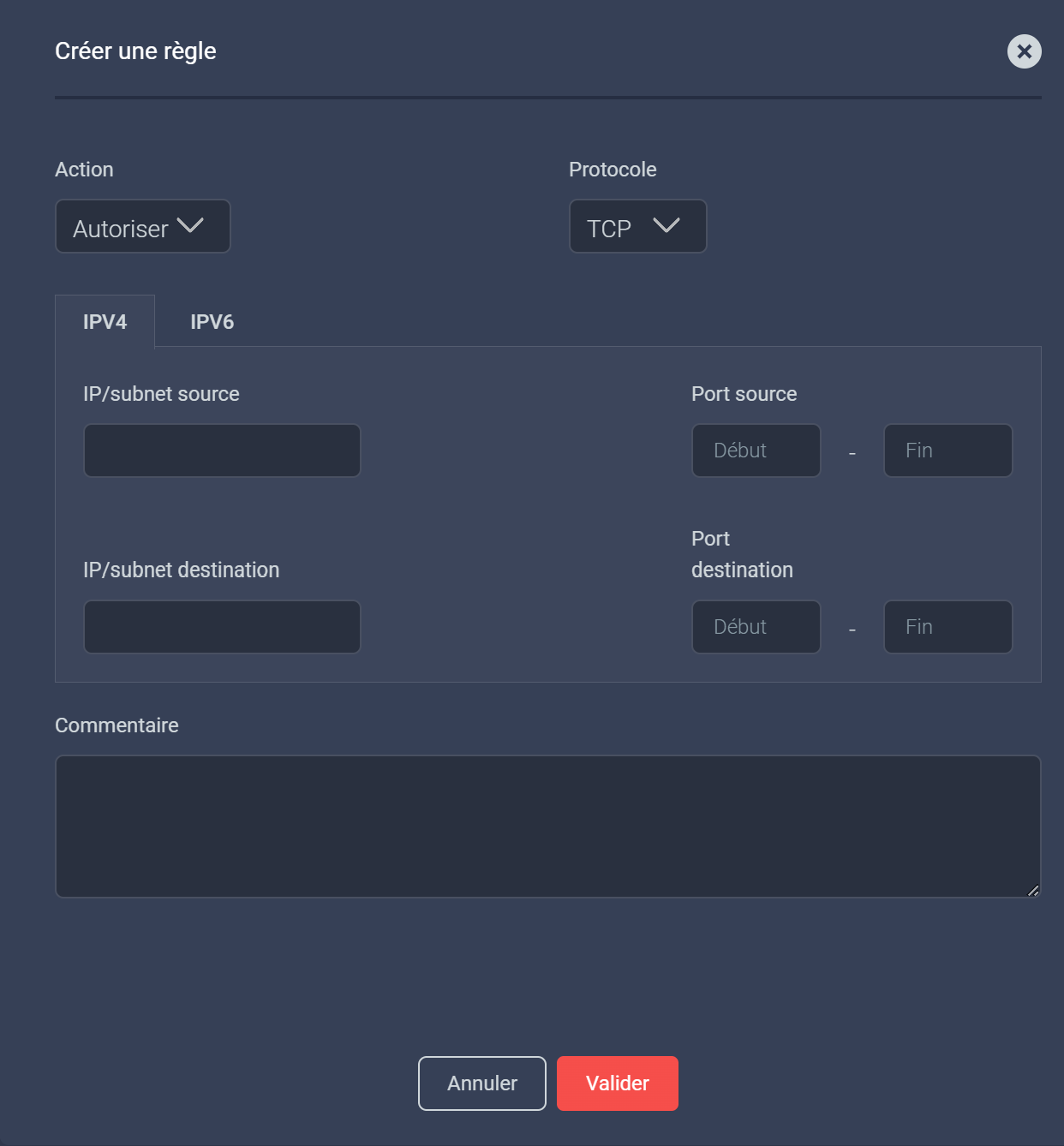Click the chevron arrow beside Autoriser
This screenshot has height=1146, width=1064.
tap(190, 225)
